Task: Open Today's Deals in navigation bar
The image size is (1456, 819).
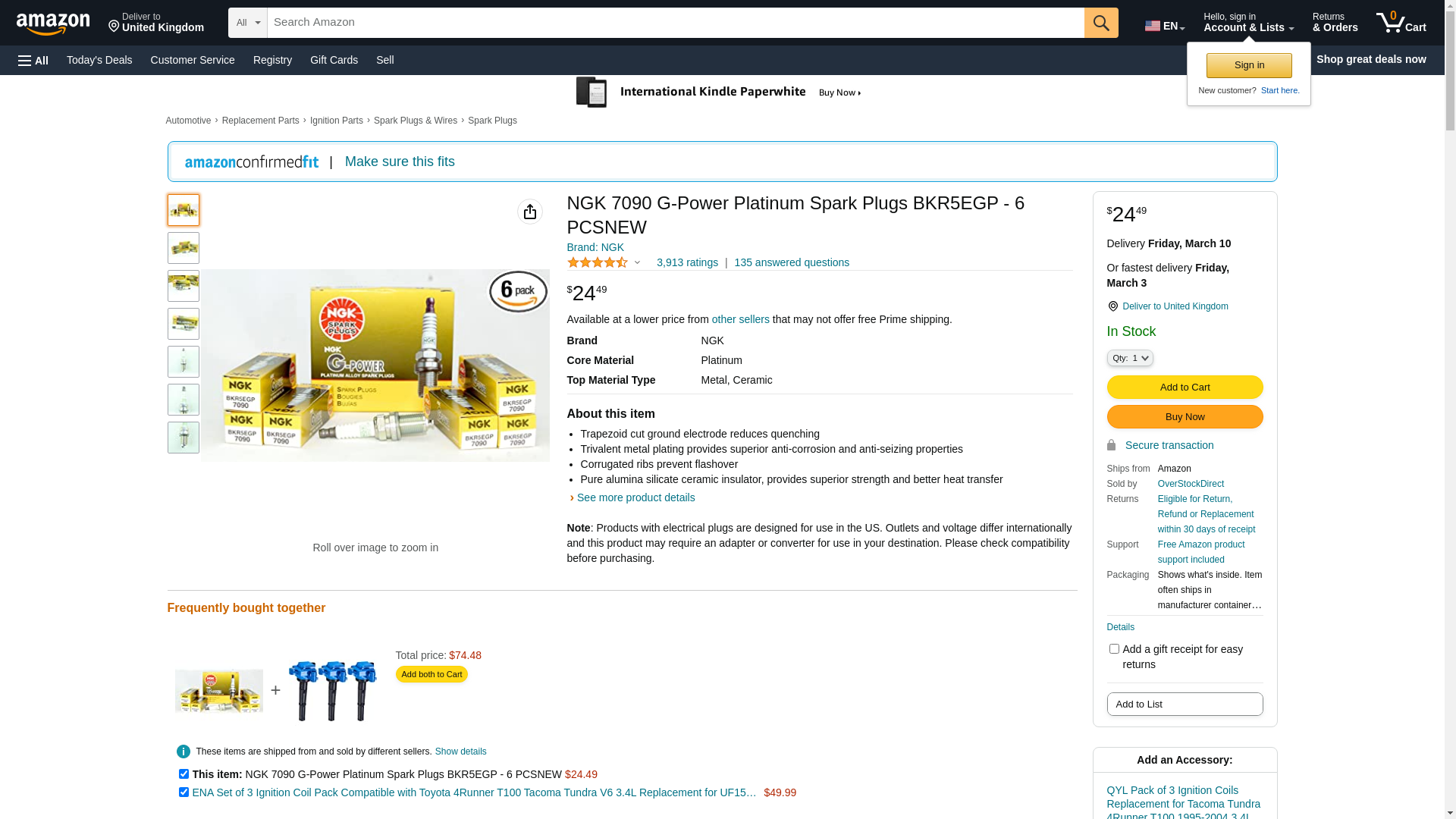Action: coord(99,60)
